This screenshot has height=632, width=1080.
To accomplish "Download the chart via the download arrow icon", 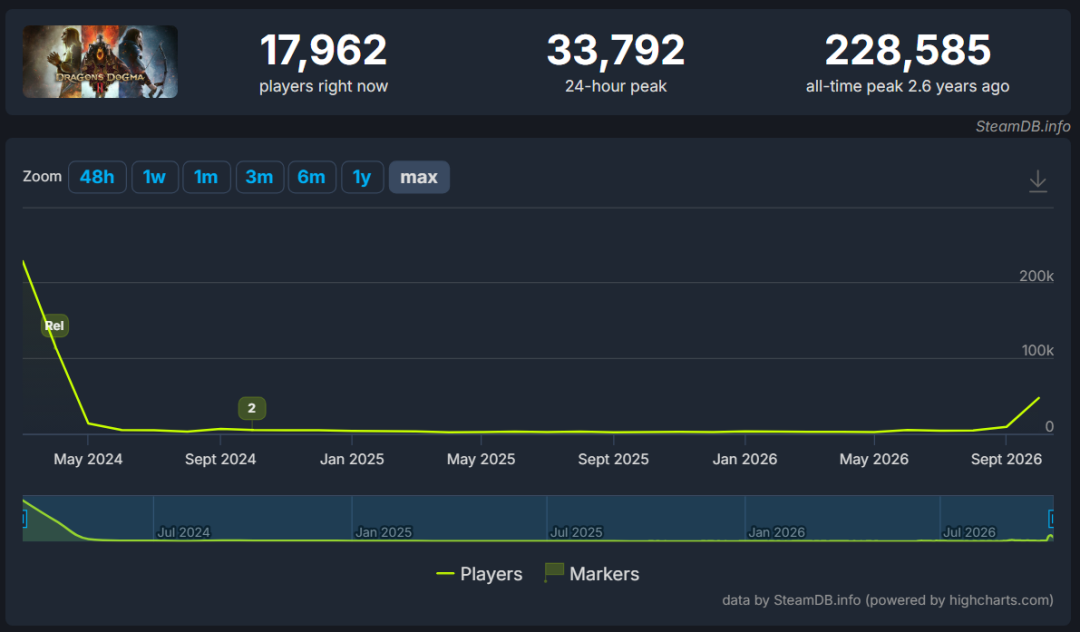I will (x=1037, y=182).
